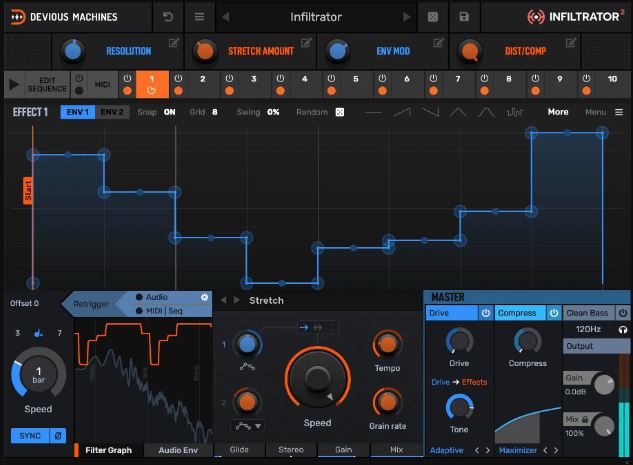Save preset with the floppy disk icon
The height and width of the screenshot is (465, 633).
click(x=464, y=17)
